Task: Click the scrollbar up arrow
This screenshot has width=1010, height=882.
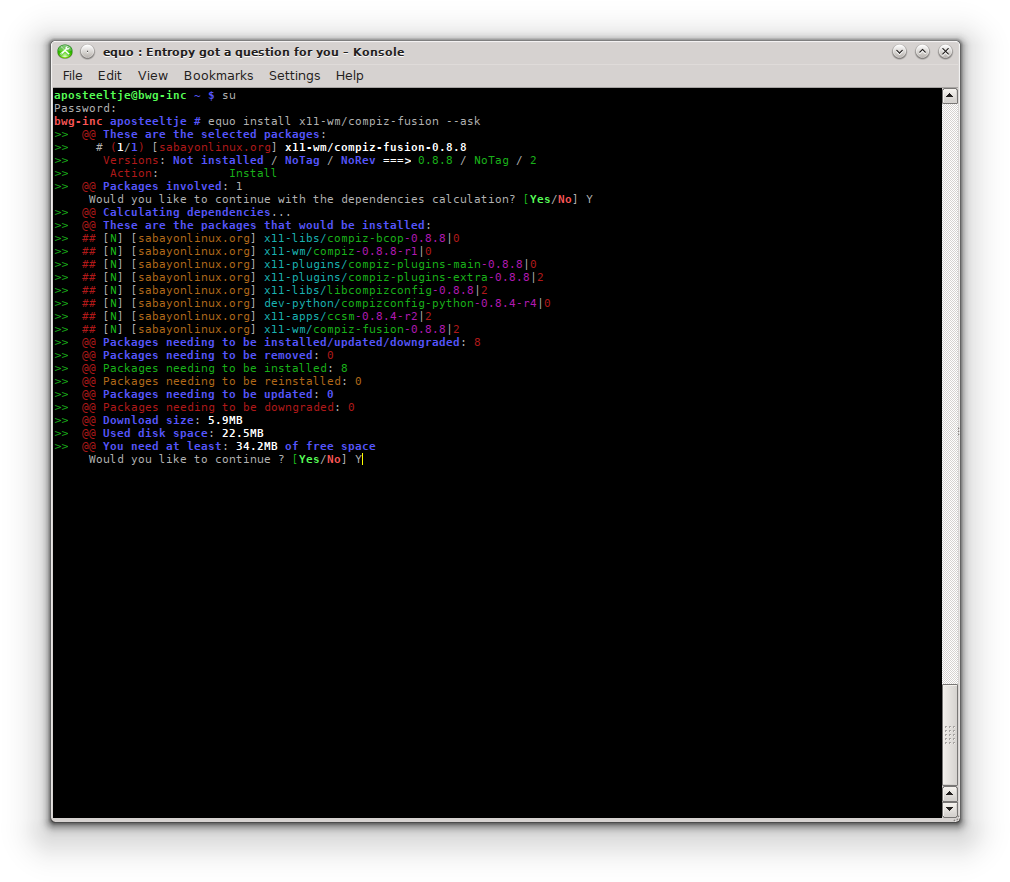Action: [x=949, y=94]
